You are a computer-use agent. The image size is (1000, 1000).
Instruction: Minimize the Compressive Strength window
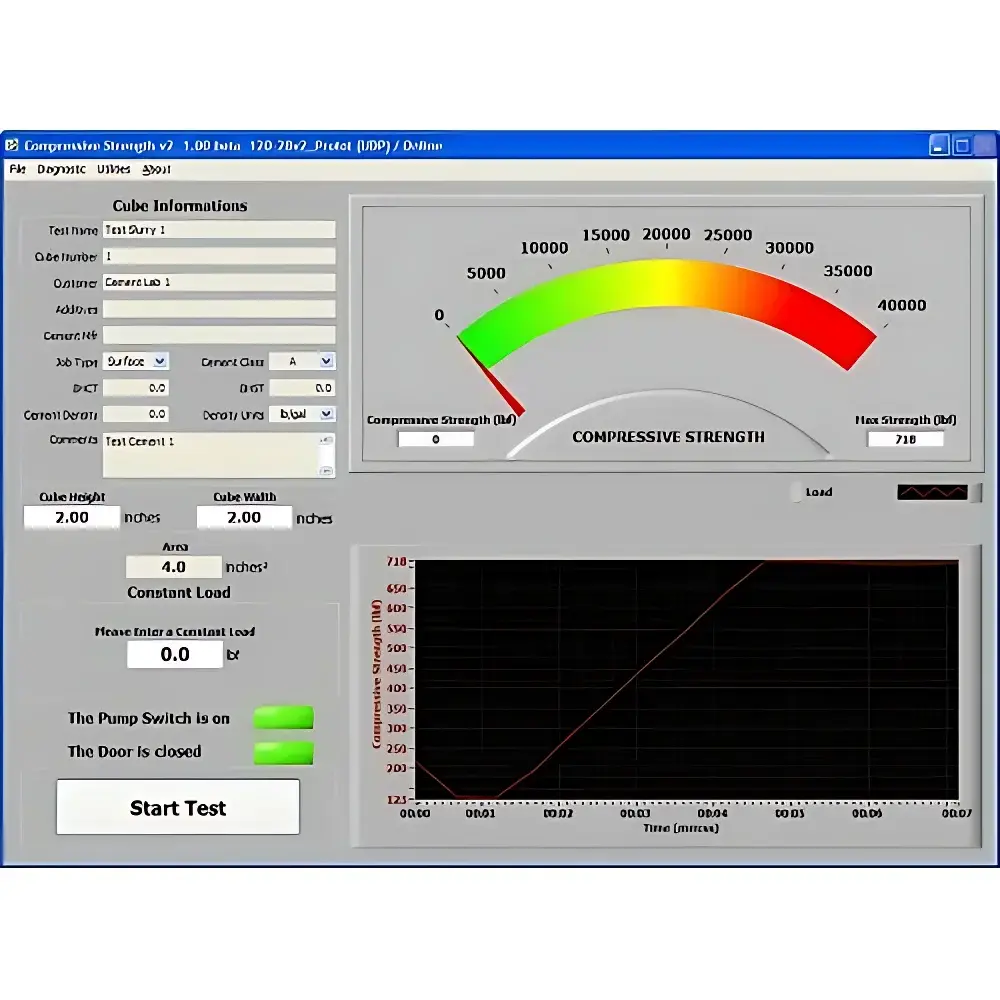[939, 146]
